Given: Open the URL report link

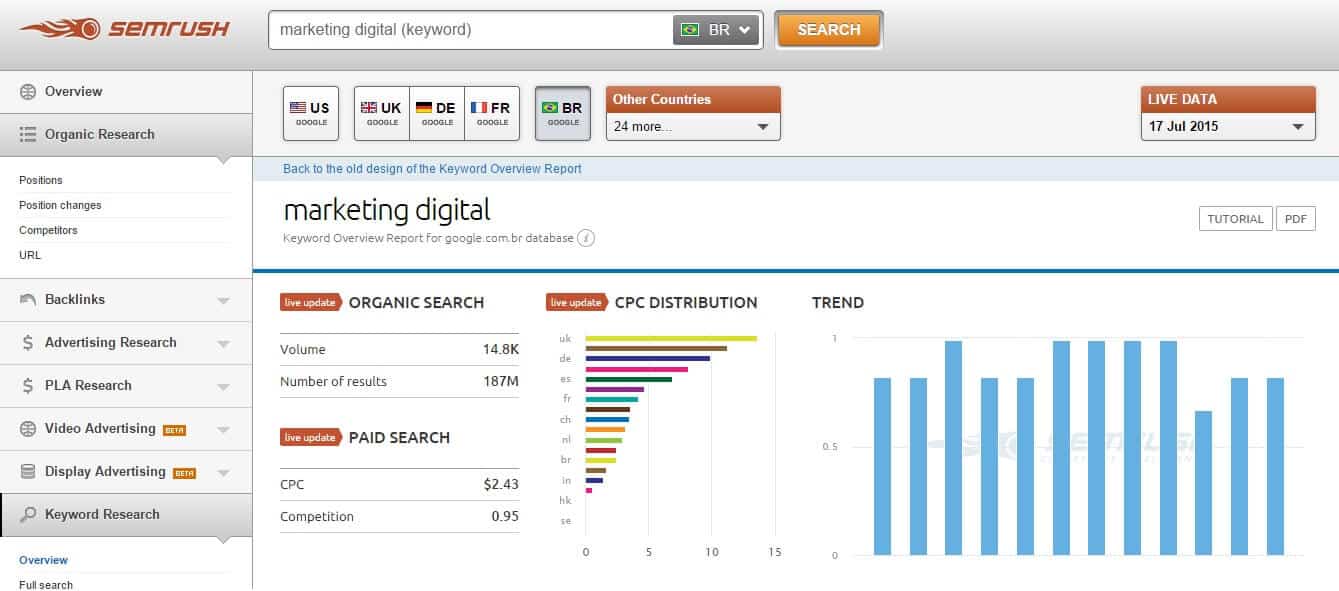Looking at the screenshot, I should [x=30, y=255].
